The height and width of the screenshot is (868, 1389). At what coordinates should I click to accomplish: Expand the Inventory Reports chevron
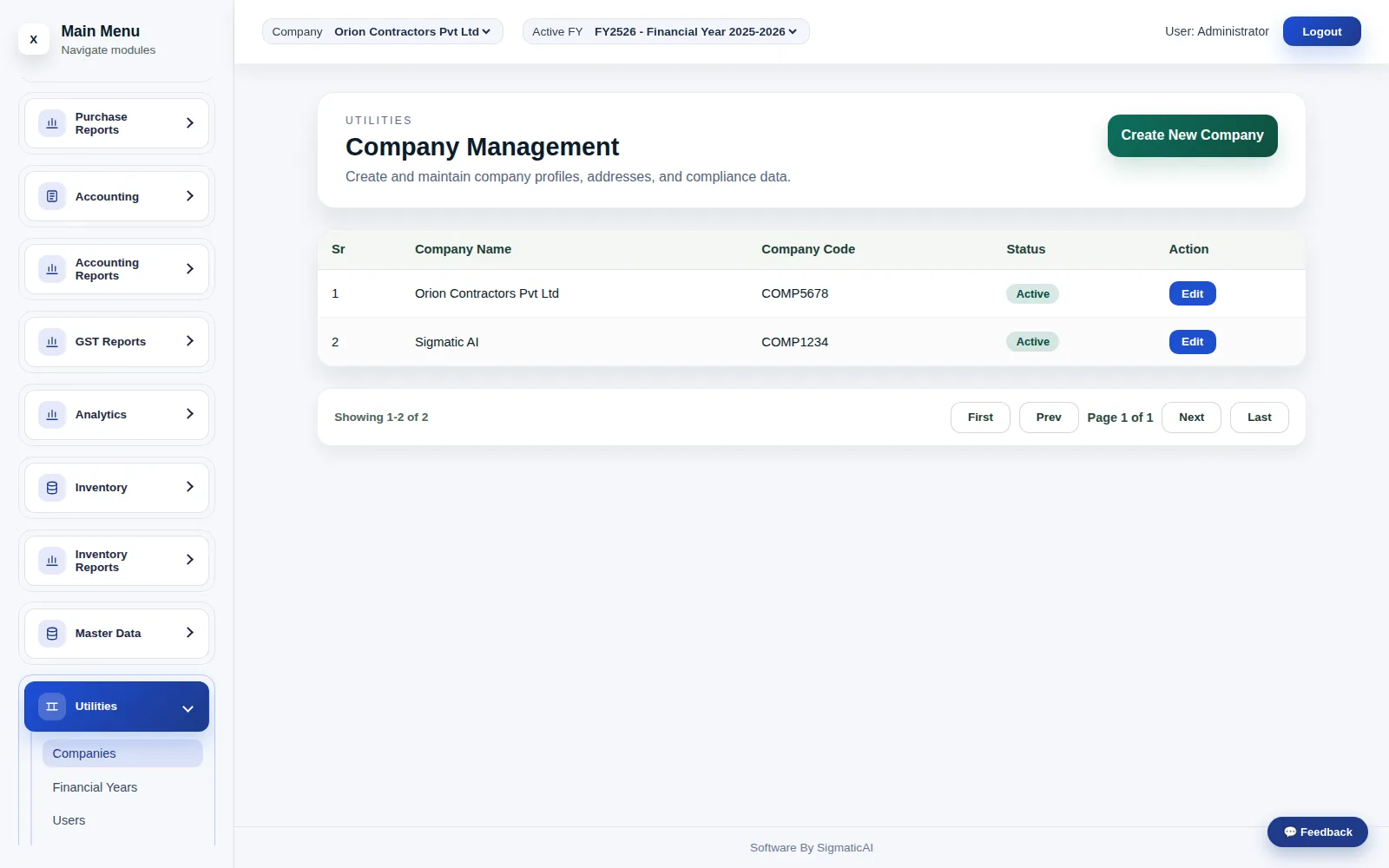point(189,560)
